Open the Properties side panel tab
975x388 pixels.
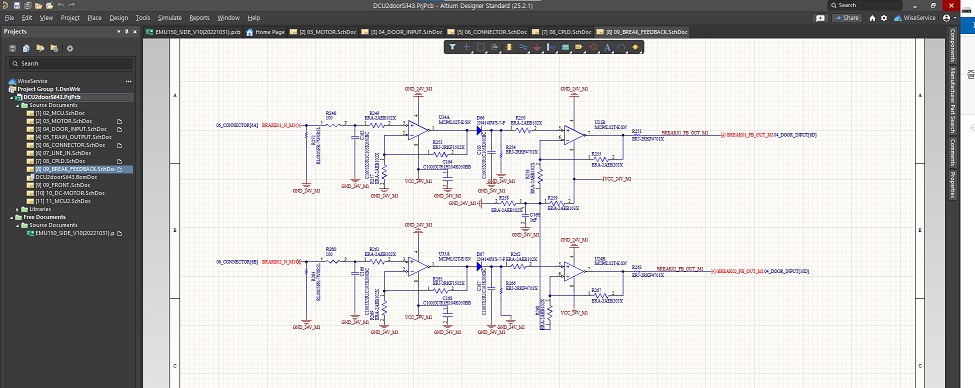(x=952, y=185)
